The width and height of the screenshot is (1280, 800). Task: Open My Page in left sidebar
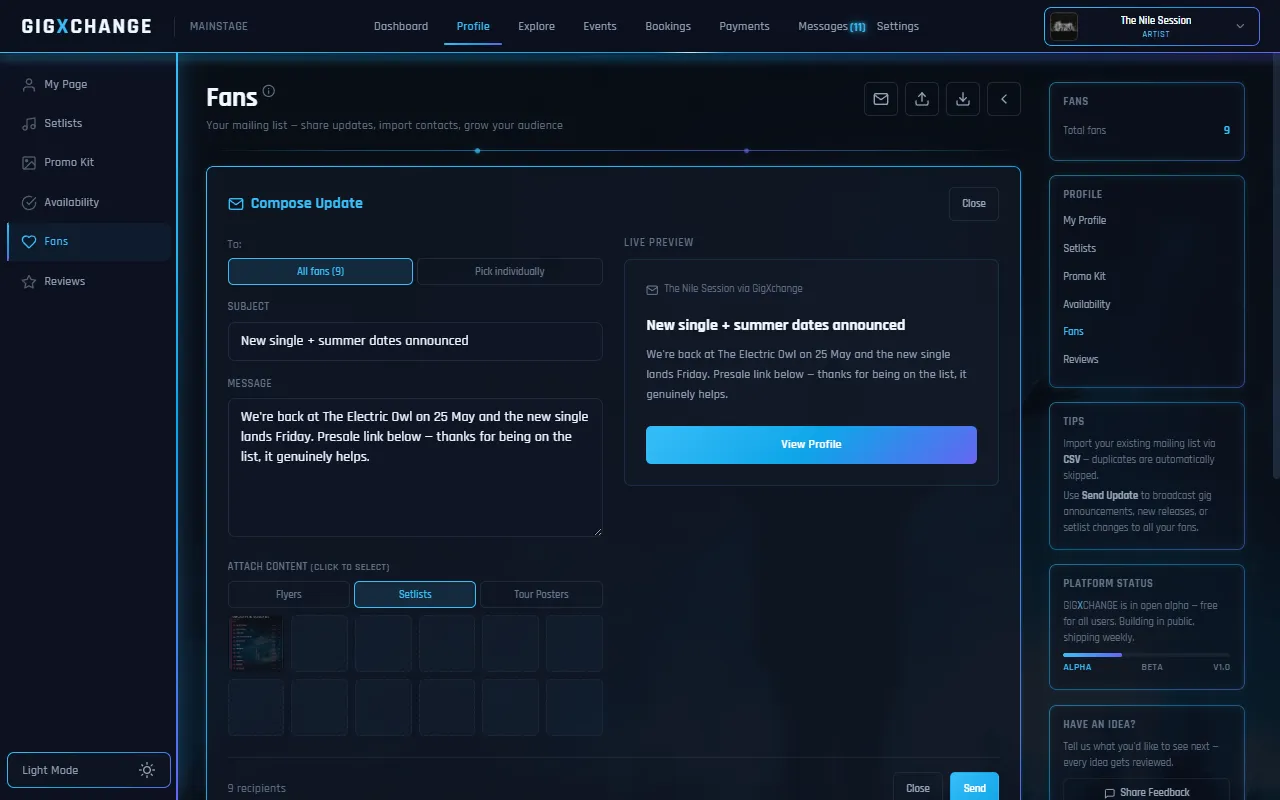pos(89,84)
